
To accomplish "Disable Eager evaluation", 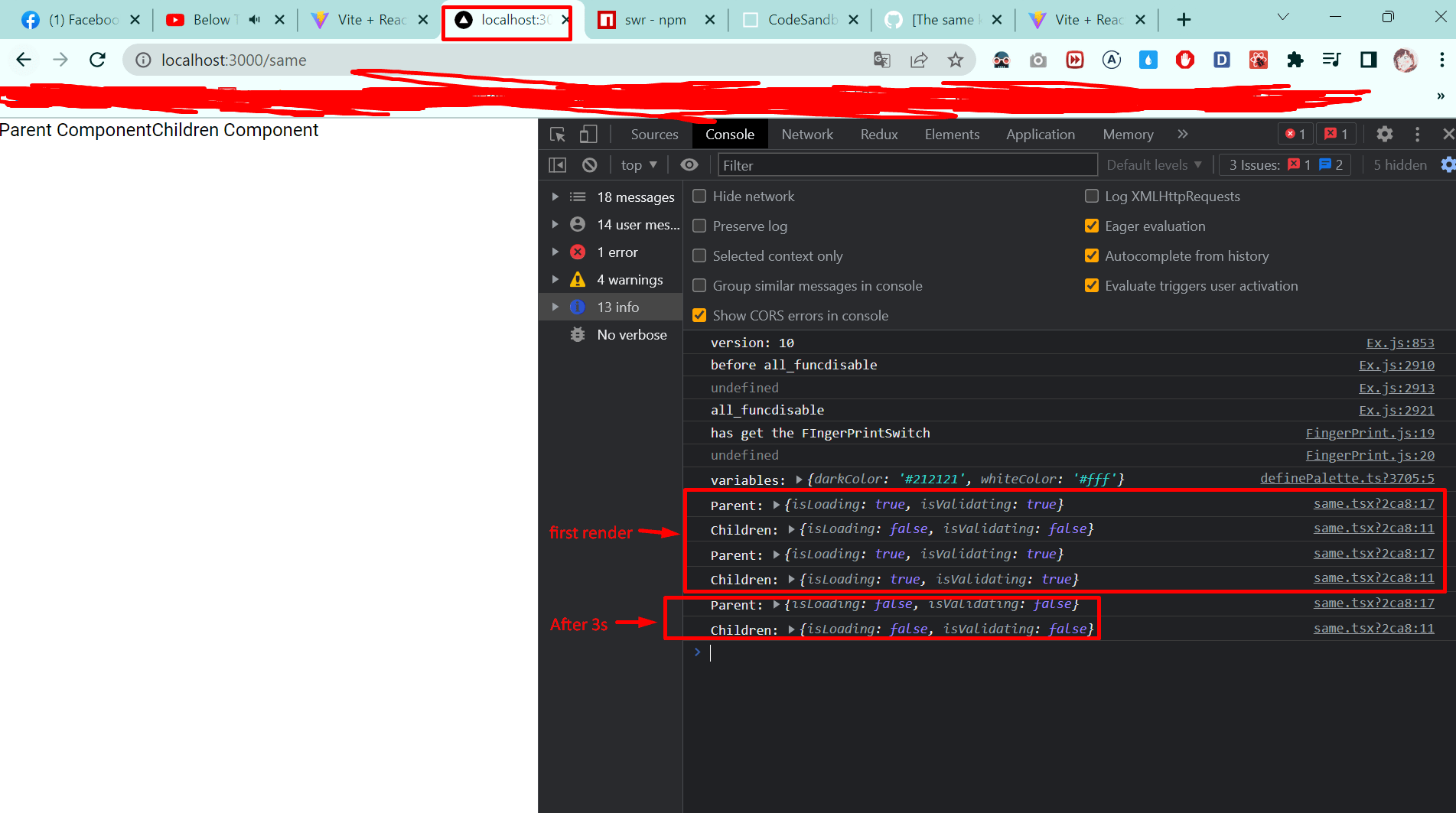I will tap(1092, 226).
